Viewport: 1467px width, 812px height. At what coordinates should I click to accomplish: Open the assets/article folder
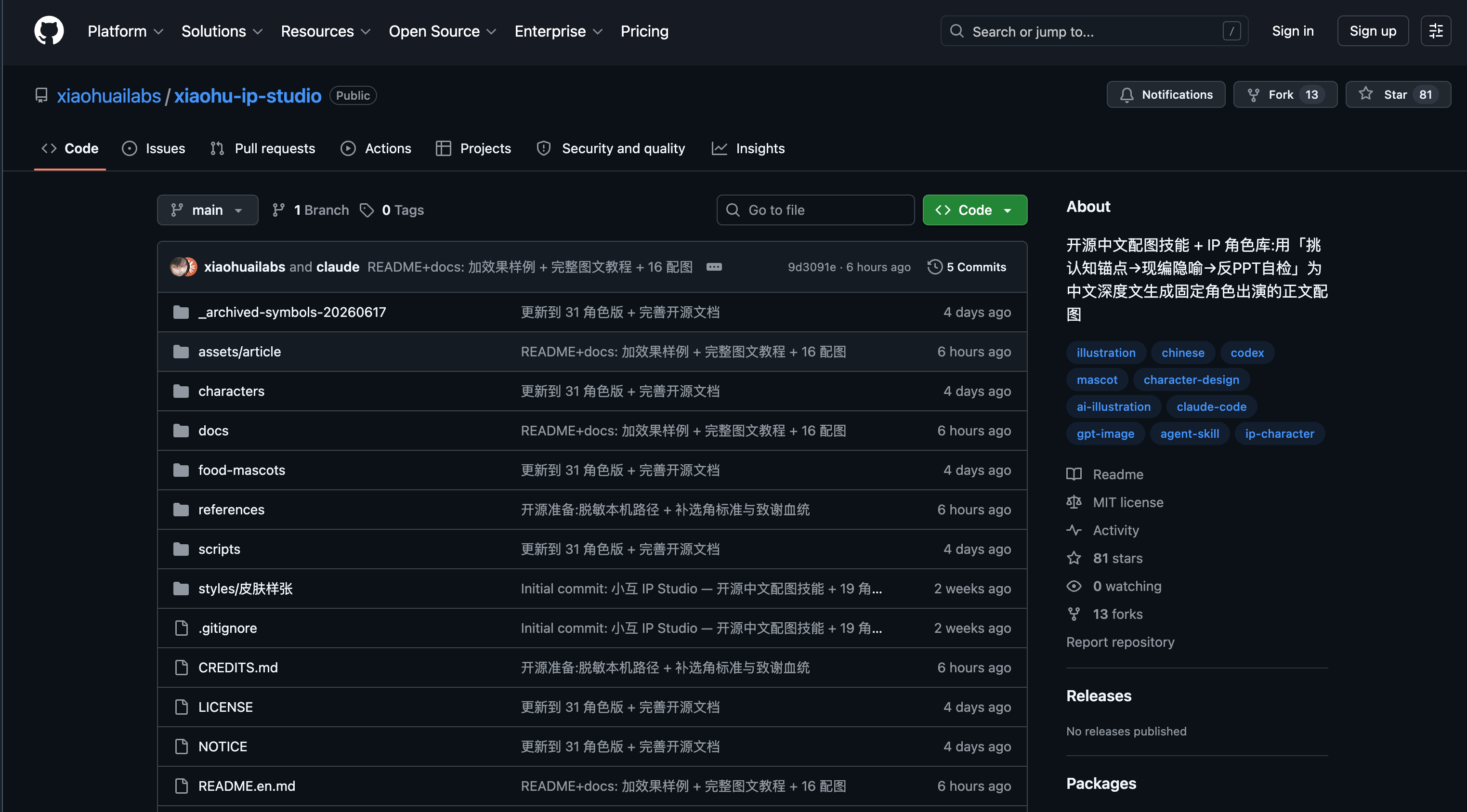click(239, 351)
